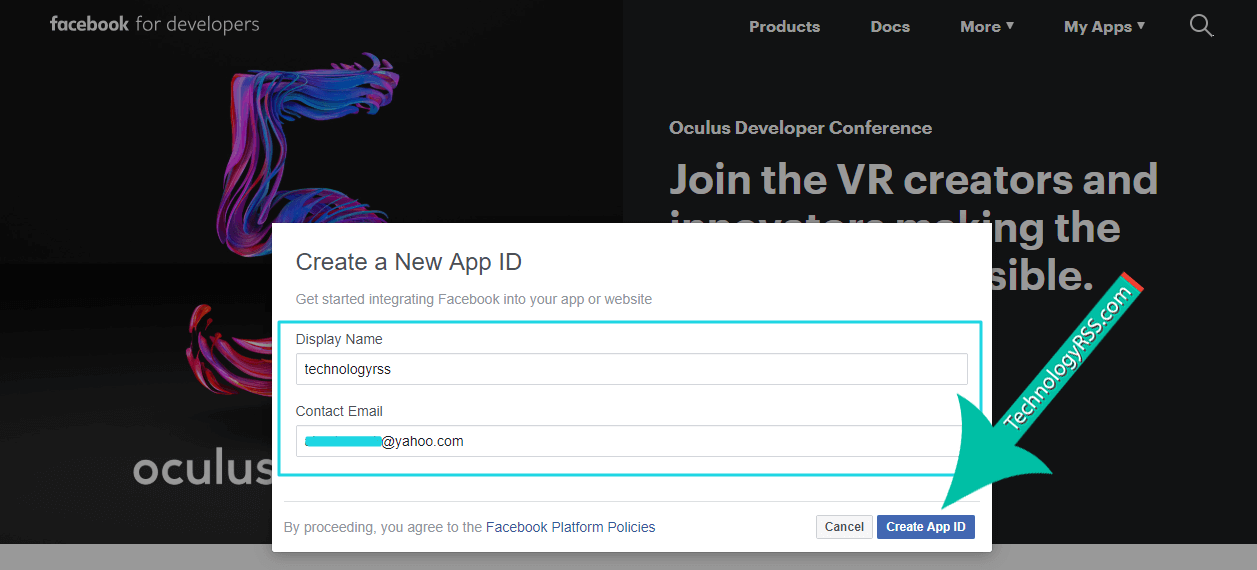This screenshot has width=1257, height=570.
Task: Go to the Docs section
Action: pyautogui.click(x=890, y=27)
